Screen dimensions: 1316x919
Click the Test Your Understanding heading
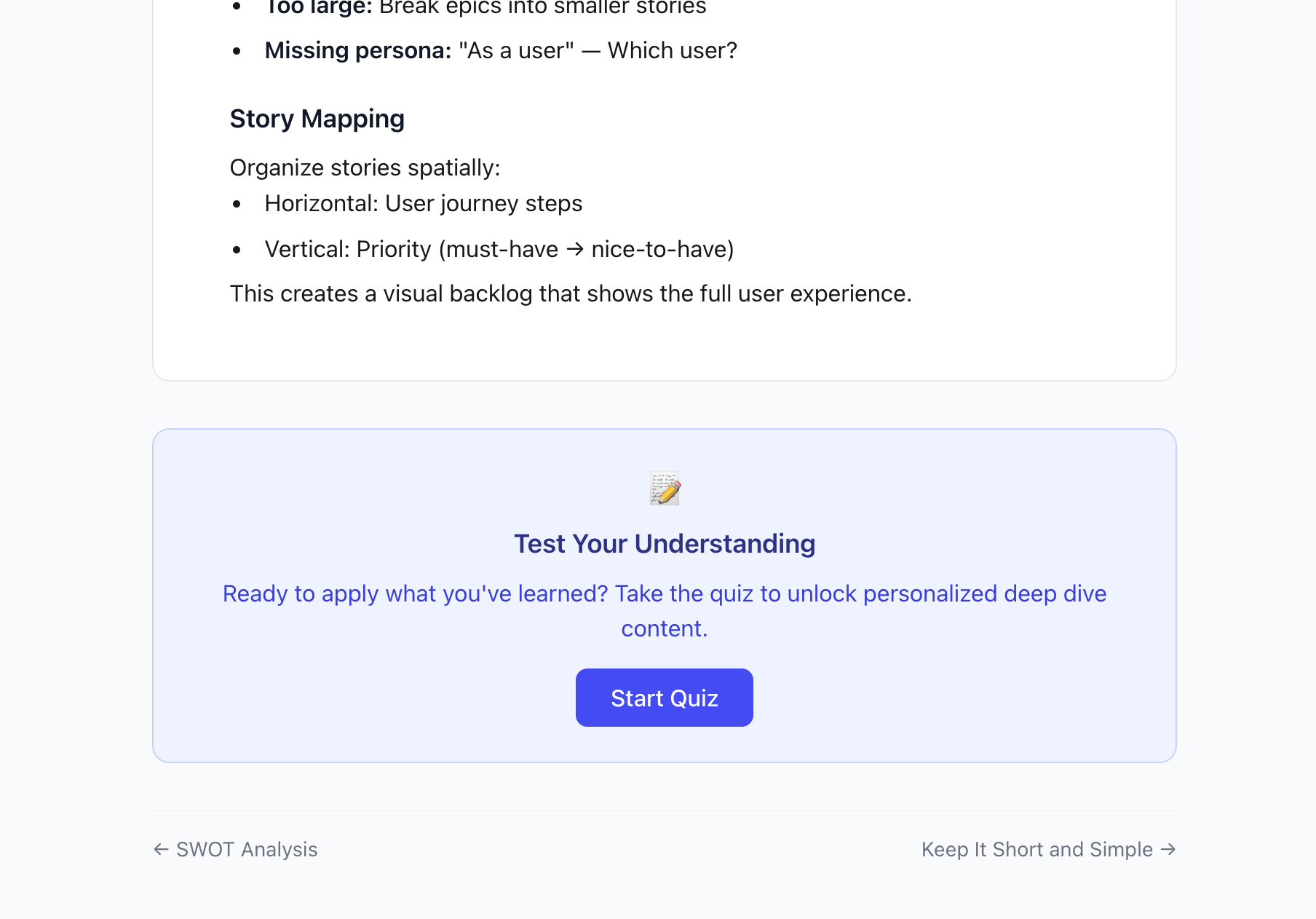point(664,544)
